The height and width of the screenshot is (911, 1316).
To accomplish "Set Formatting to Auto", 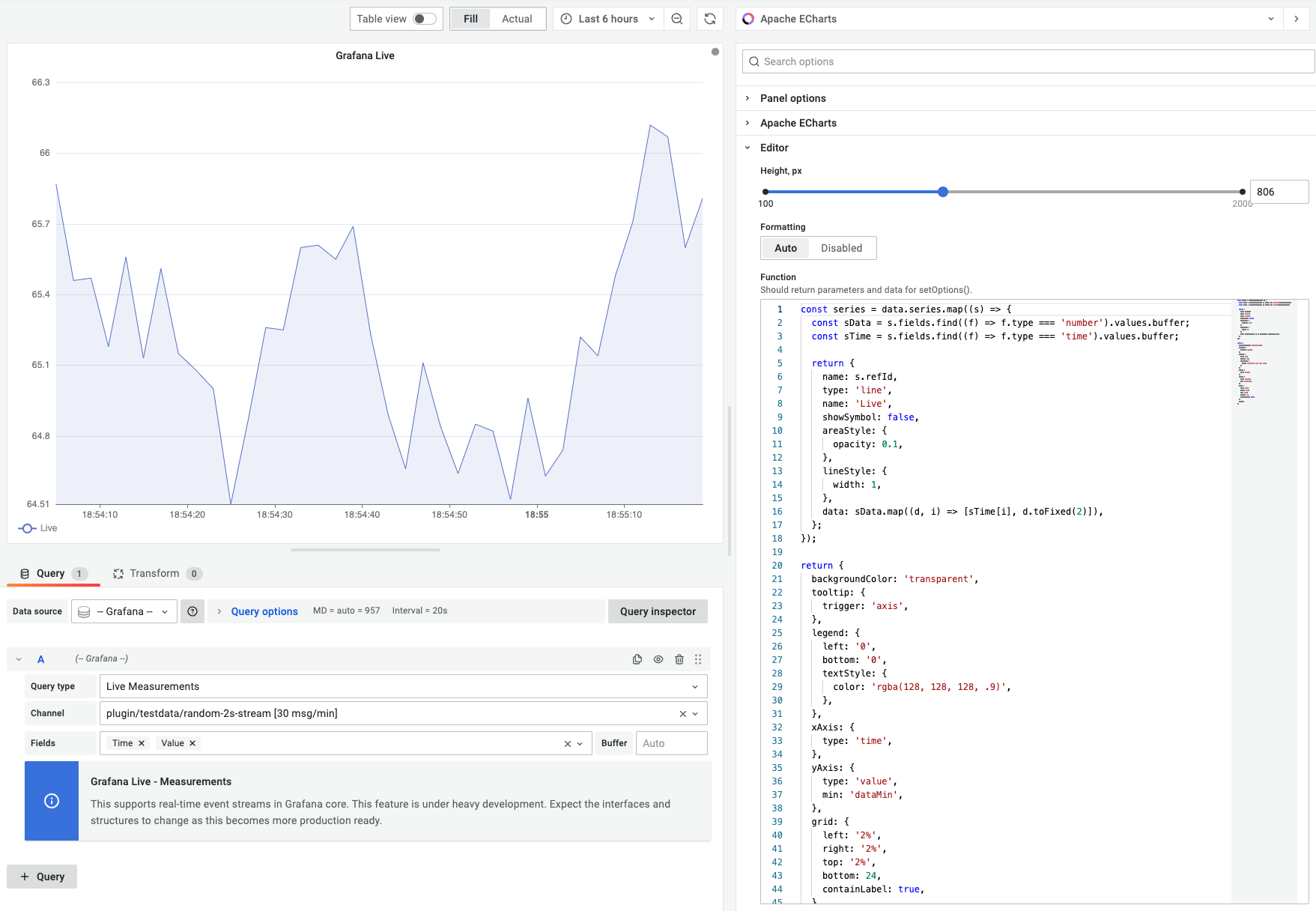I will (x=786, y=248).
